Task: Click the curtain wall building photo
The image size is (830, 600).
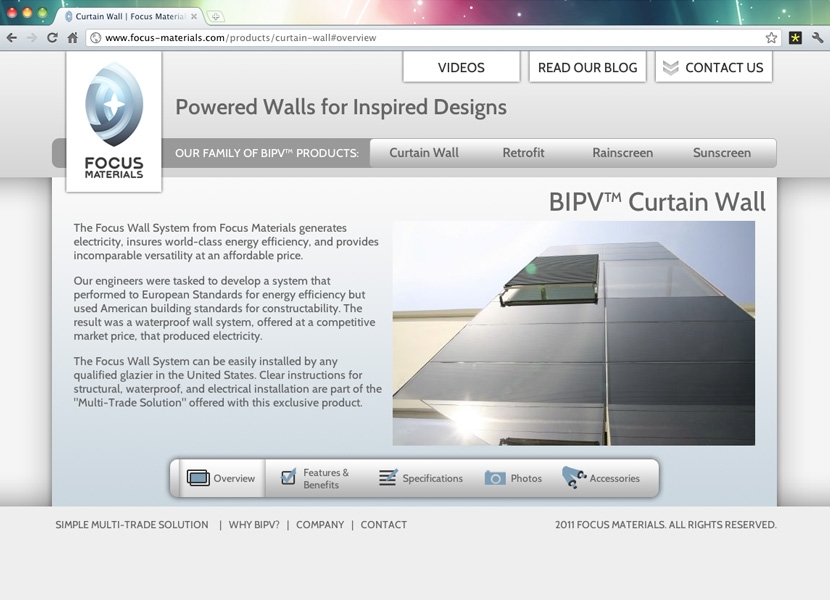Action: [x=574, y=333]
